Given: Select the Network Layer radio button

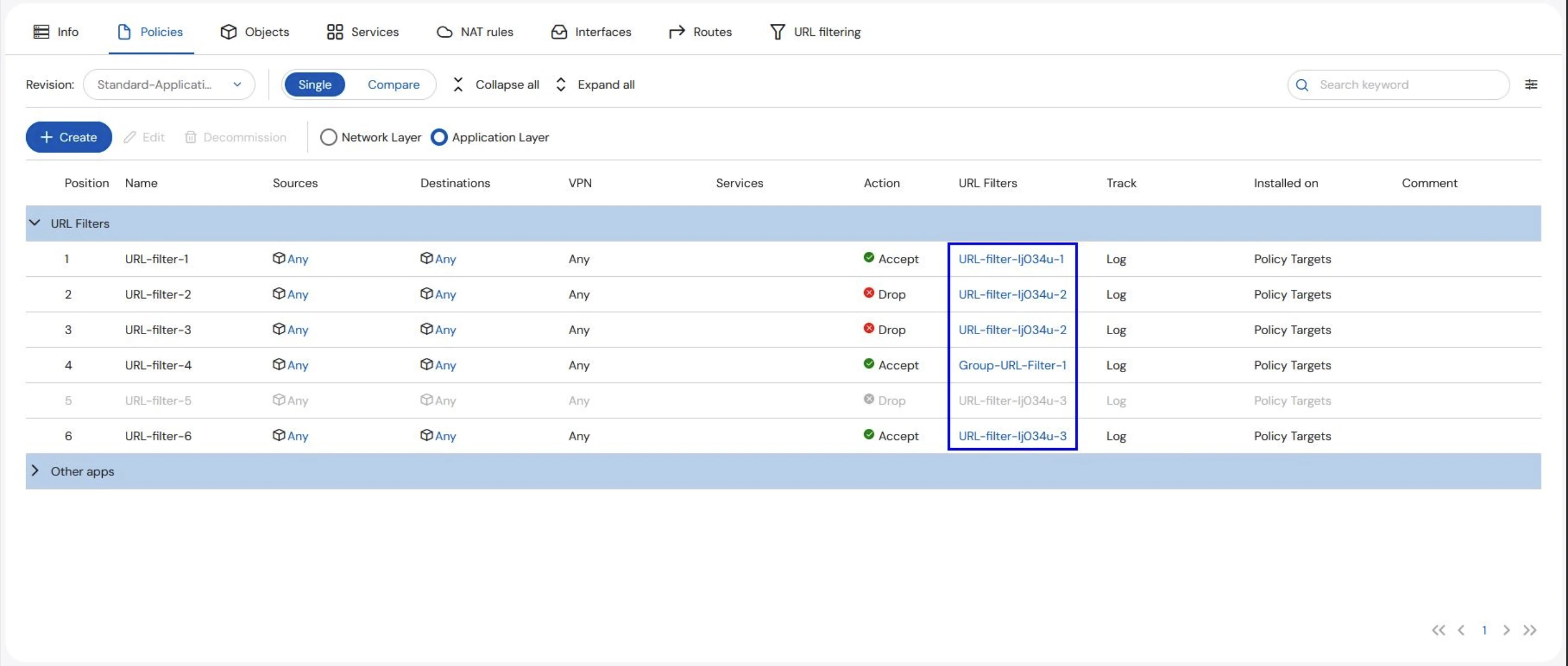Looking at the screenshot, I should (328, 137).
